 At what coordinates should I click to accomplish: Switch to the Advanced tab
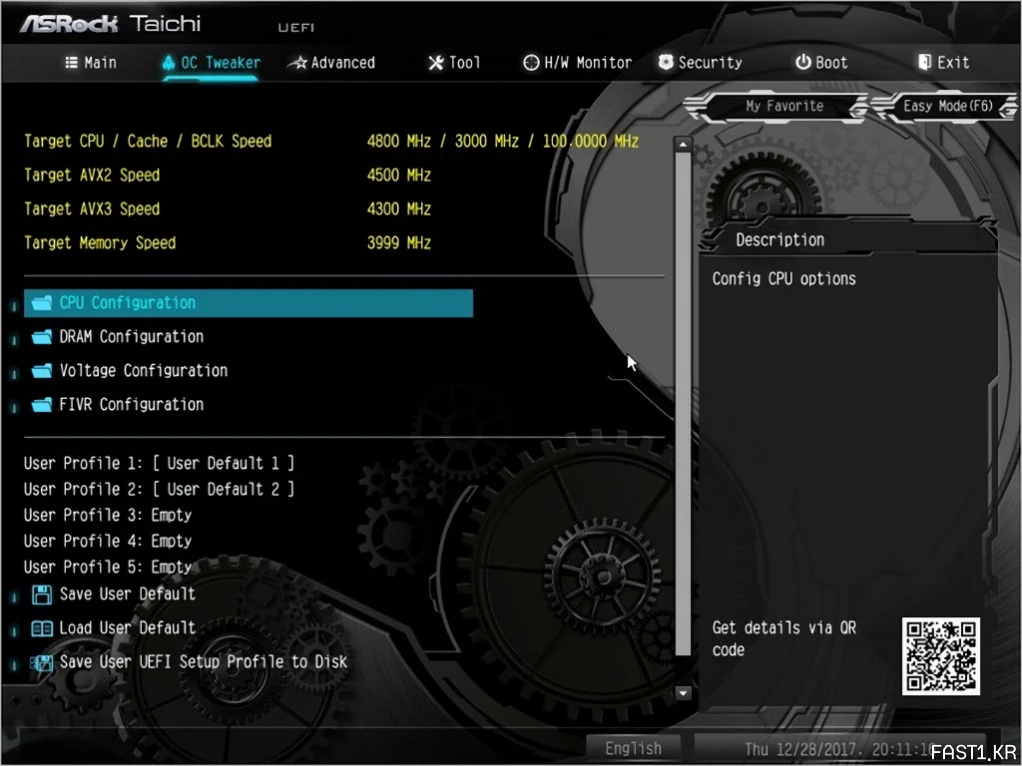(331, 62)
